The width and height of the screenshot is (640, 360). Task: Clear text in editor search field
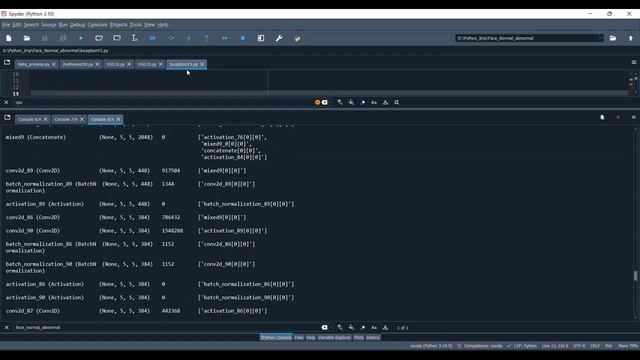[324, 102]
